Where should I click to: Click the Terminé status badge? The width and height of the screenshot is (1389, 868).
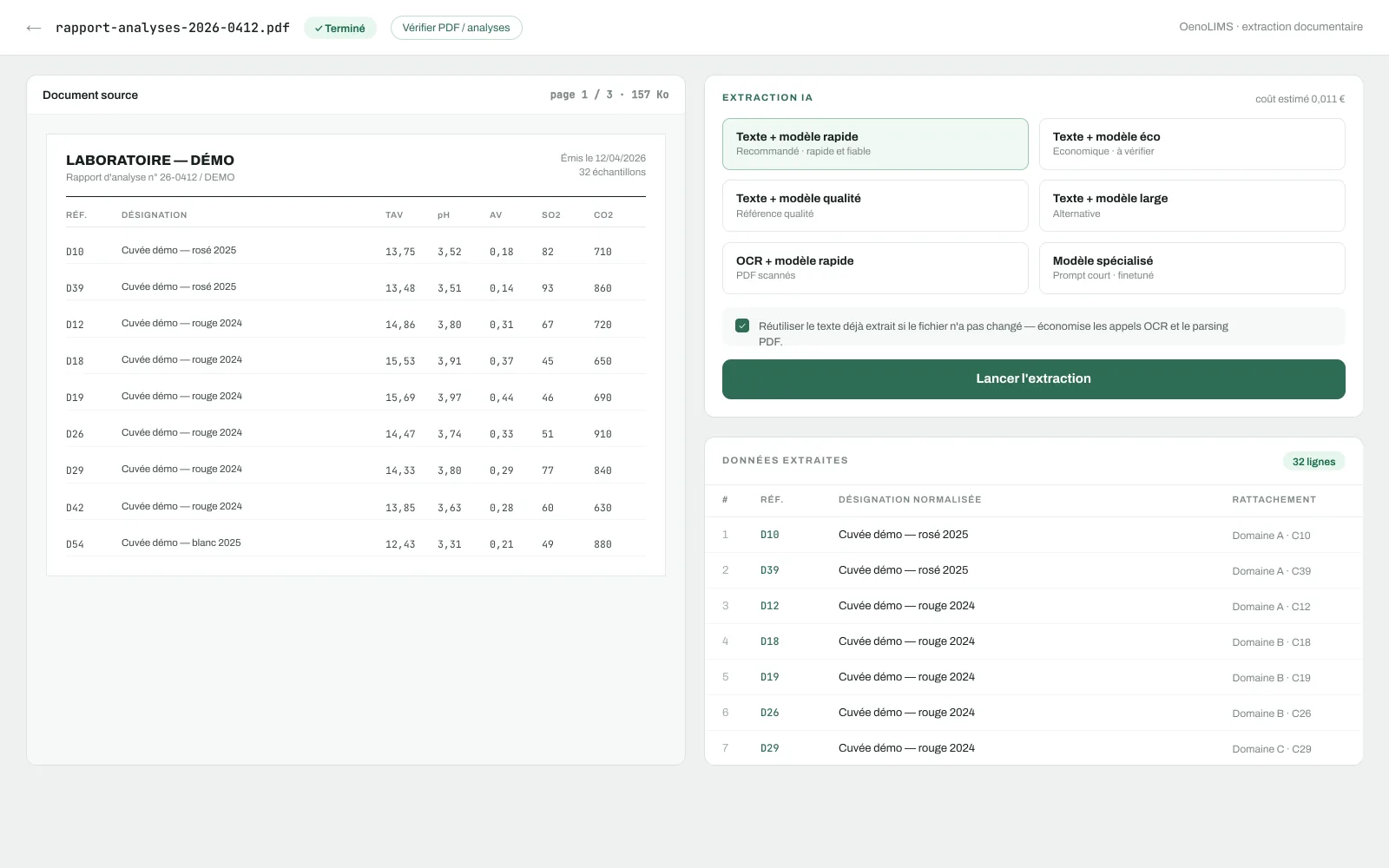pos(339,28)
